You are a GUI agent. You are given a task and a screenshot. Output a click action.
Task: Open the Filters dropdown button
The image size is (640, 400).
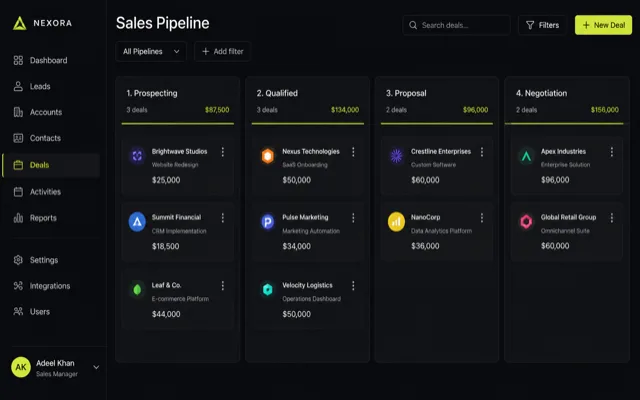pyautogui.click(x=542, y=25)
